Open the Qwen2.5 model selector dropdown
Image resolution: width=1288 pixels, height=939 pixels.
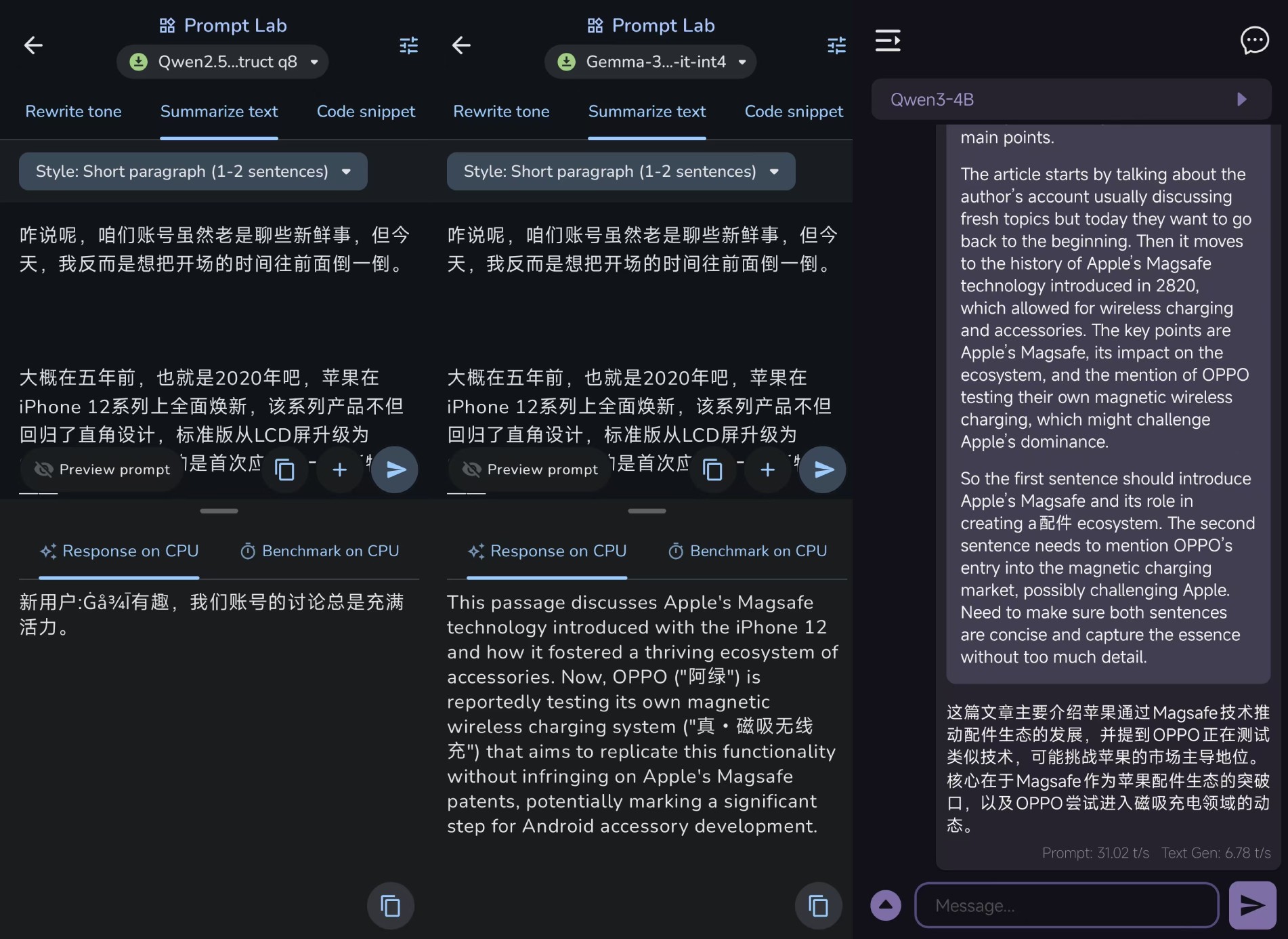coord(223,62)
